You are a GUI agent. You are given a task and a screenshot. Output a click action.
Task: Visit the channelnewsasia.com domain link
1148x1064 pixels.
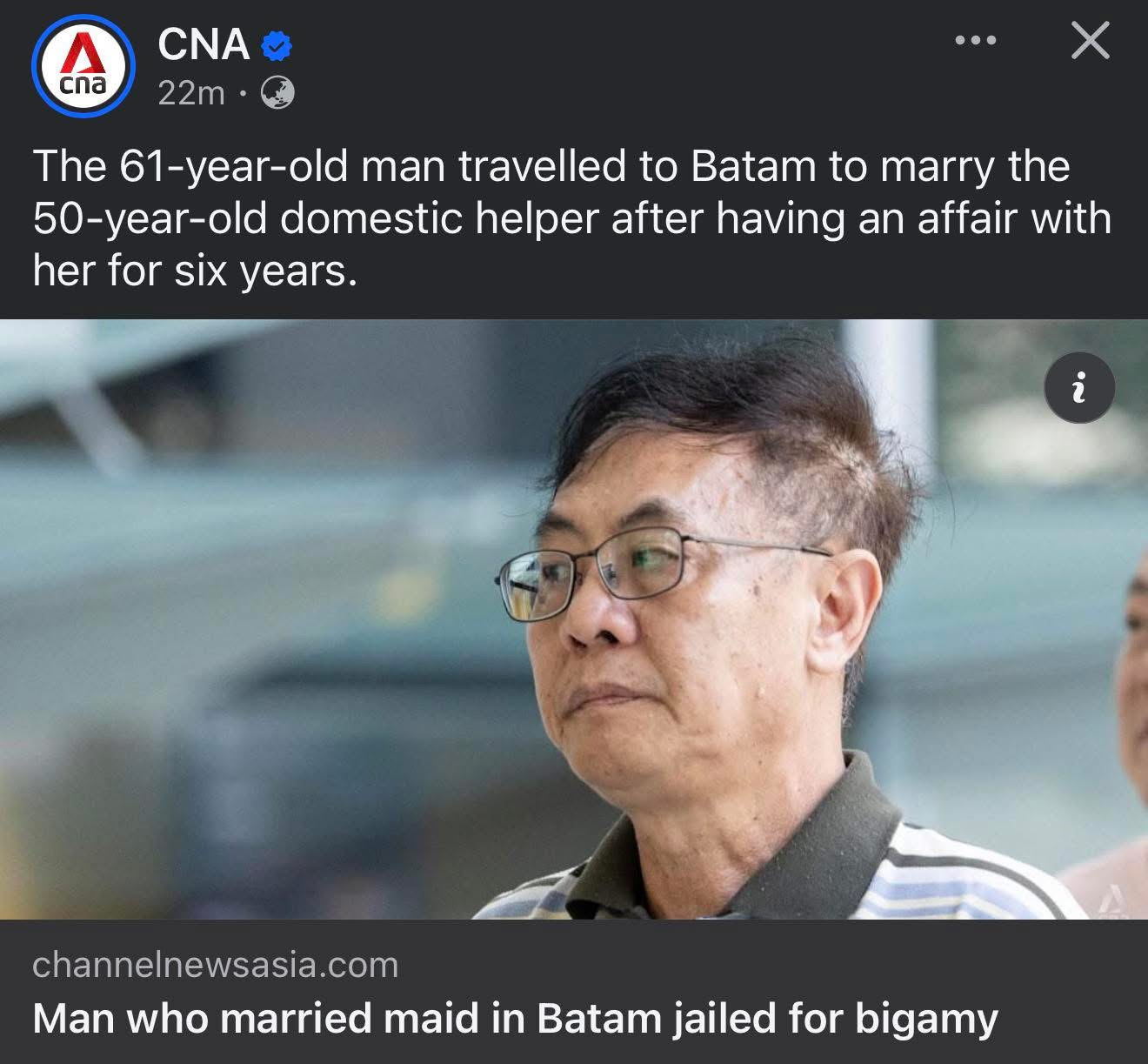click(215, 965)
